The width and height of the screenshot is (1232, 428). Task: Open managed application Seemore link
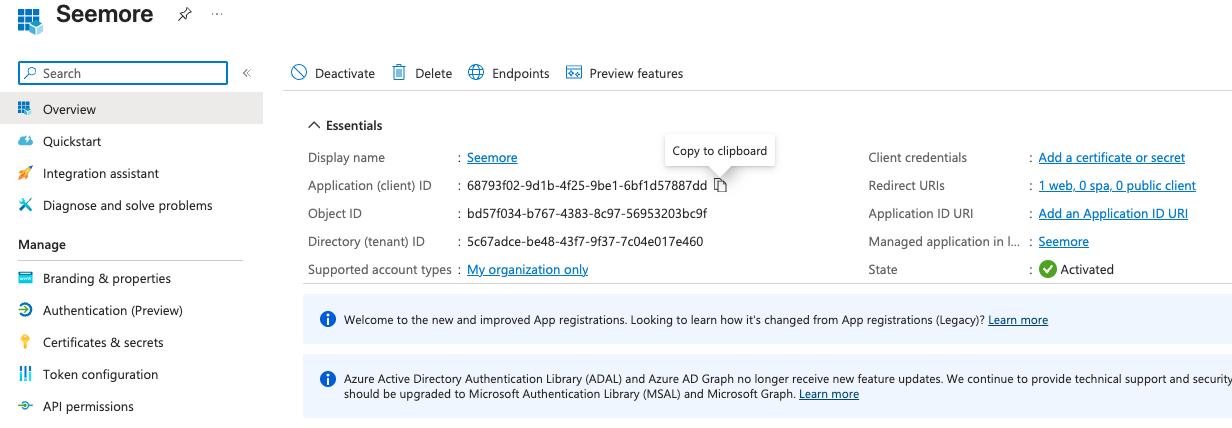click(1064, 241)
